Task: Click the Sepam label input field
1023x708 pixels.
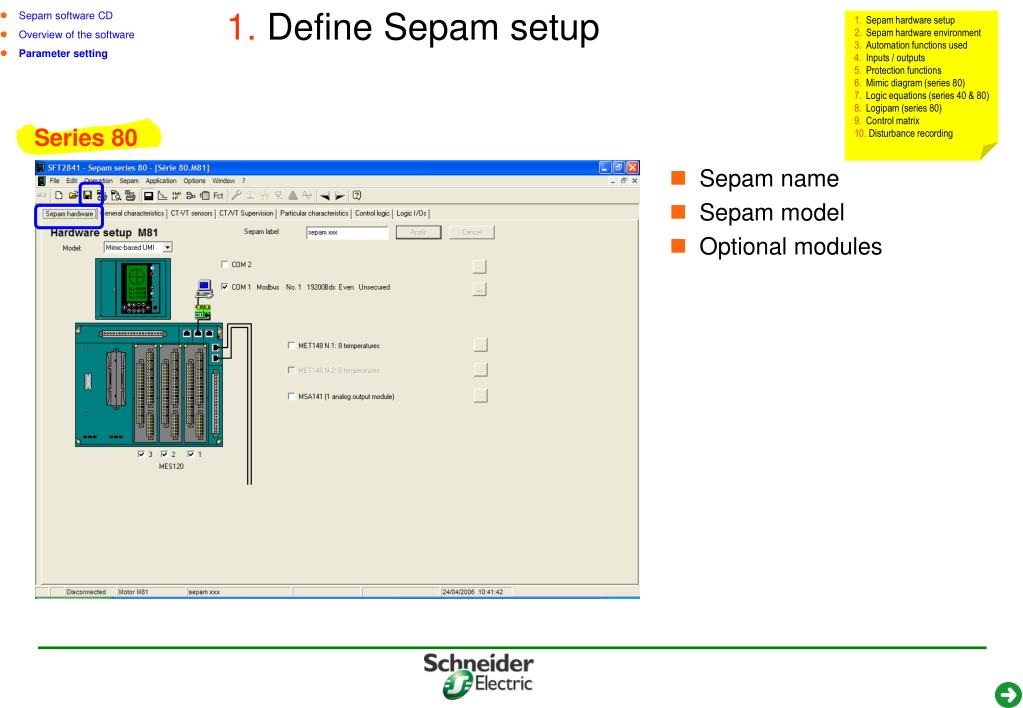Action: click(x=347, y=232)
